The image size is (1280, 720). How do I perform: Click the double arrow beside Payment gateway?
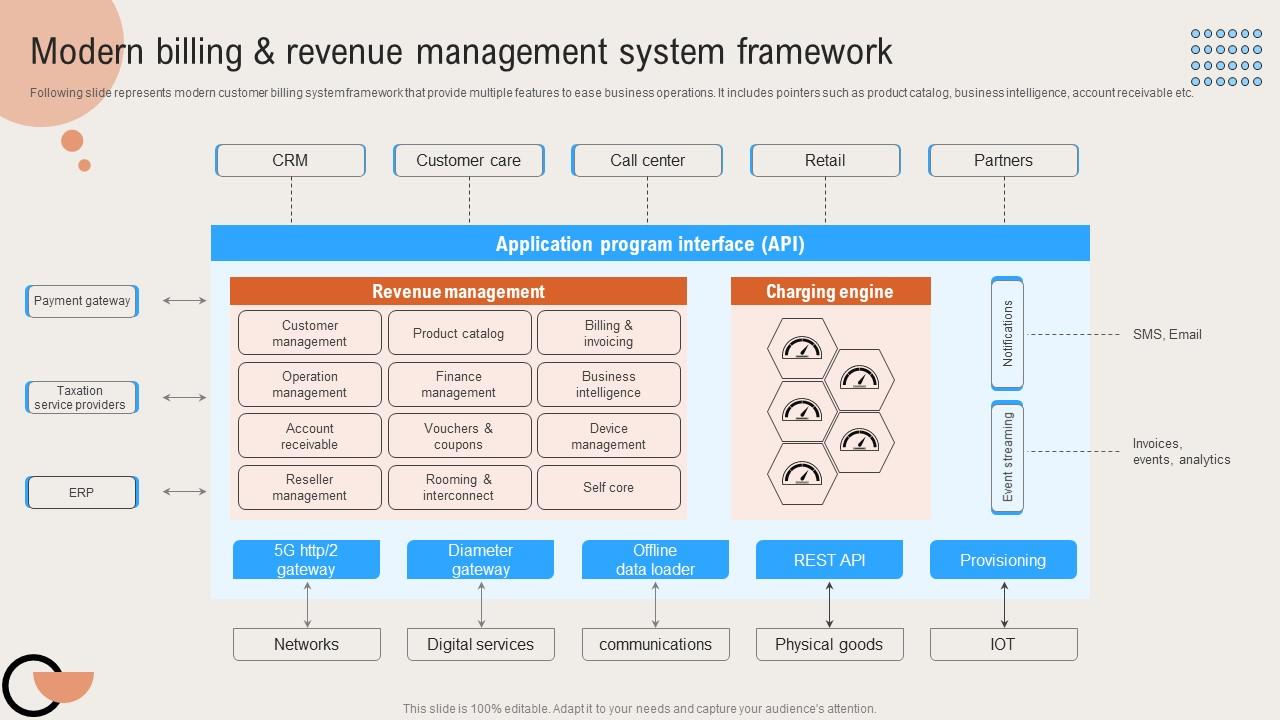(x=184, y=300)
